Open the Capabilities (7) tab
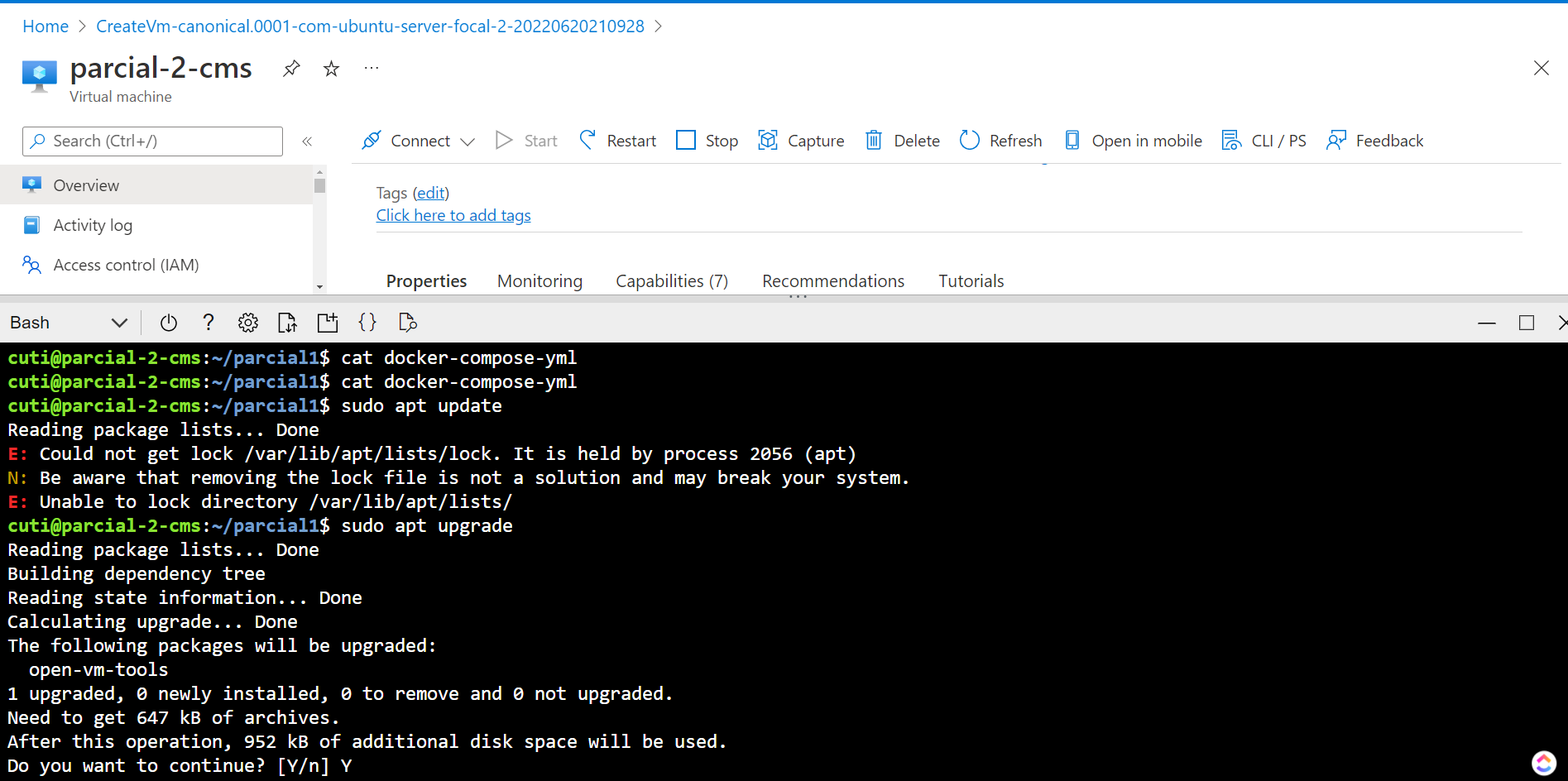Viewport: 1568px width, 781px height. 672,281
